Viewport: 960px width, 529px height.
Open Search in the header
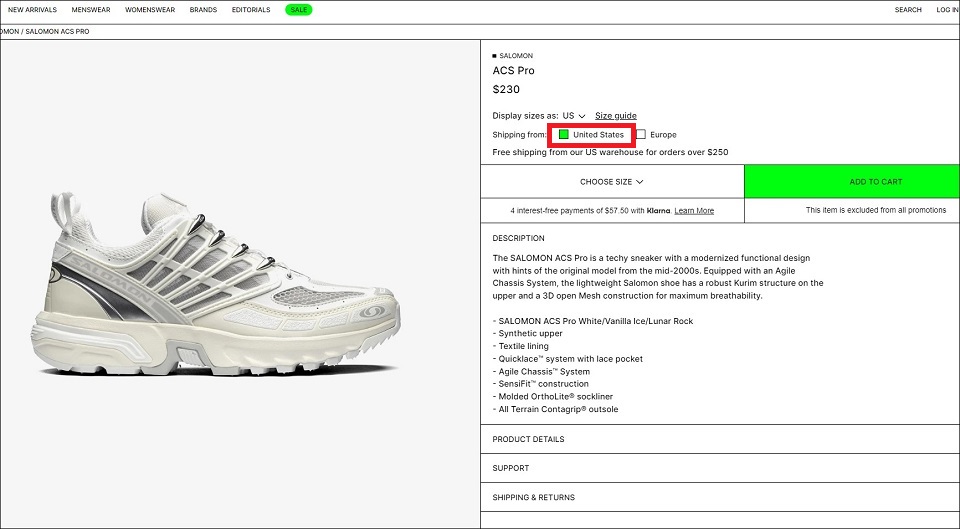(x=908, y=10)
